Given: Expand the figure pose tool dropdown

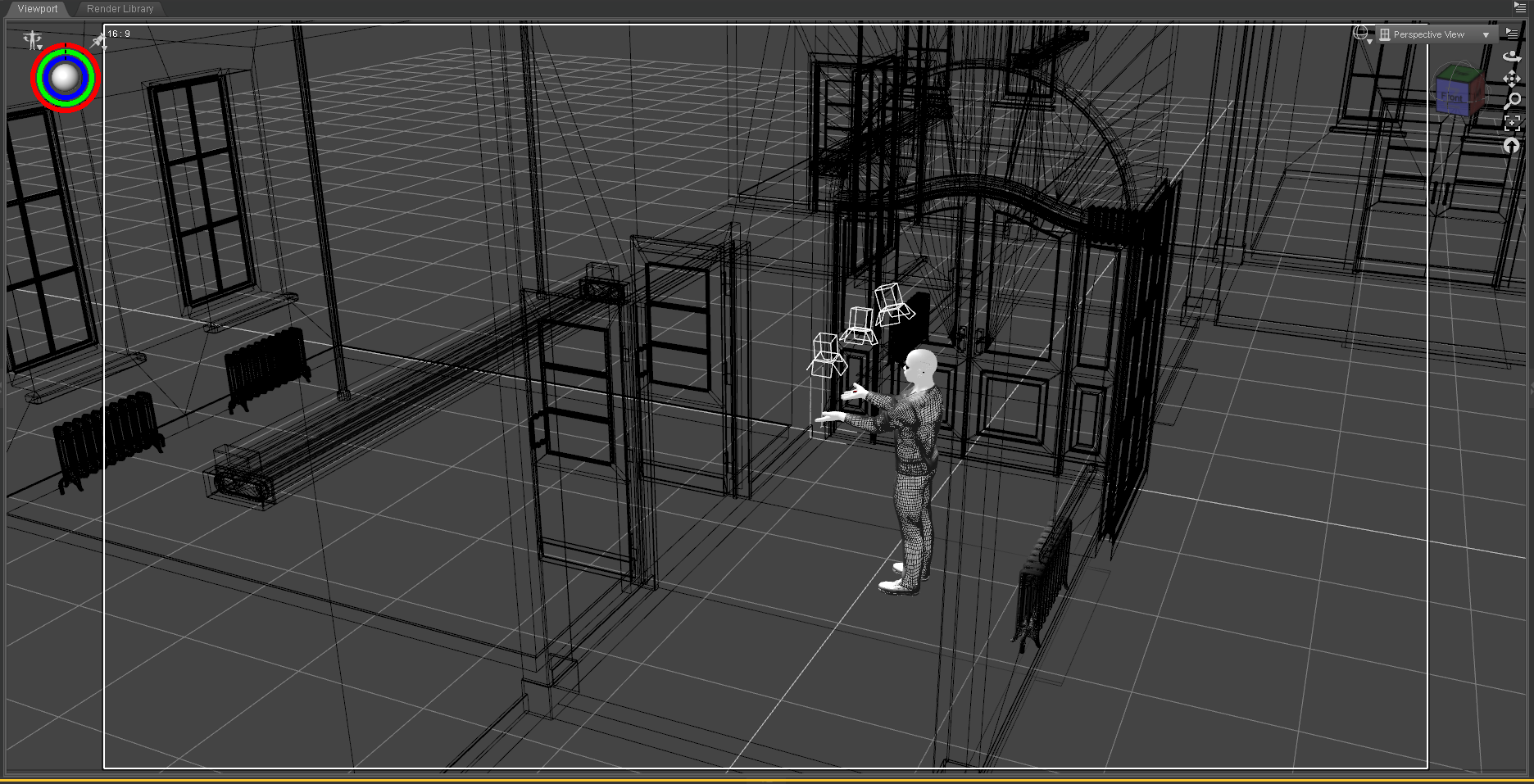Looking at the screenshot, I should click(33, 39).
